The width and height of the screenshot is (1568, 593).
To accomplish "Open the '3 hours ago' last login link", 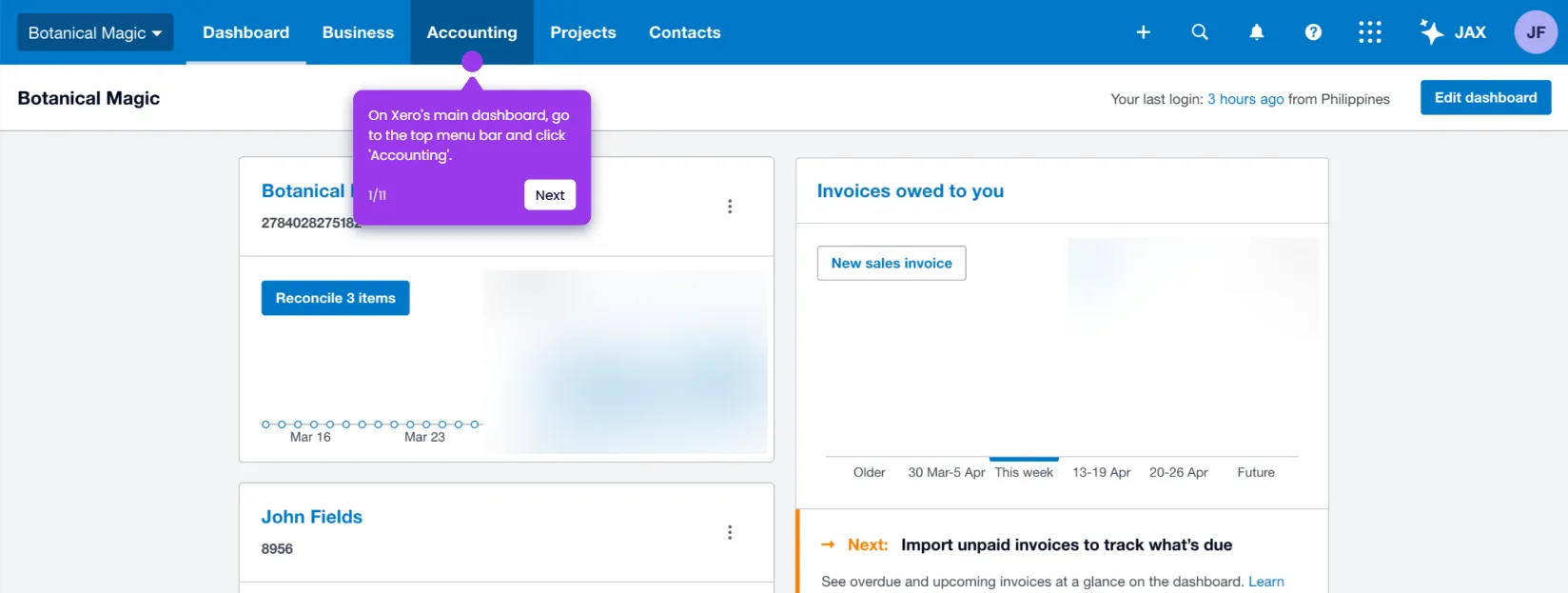I will 1245,99.
